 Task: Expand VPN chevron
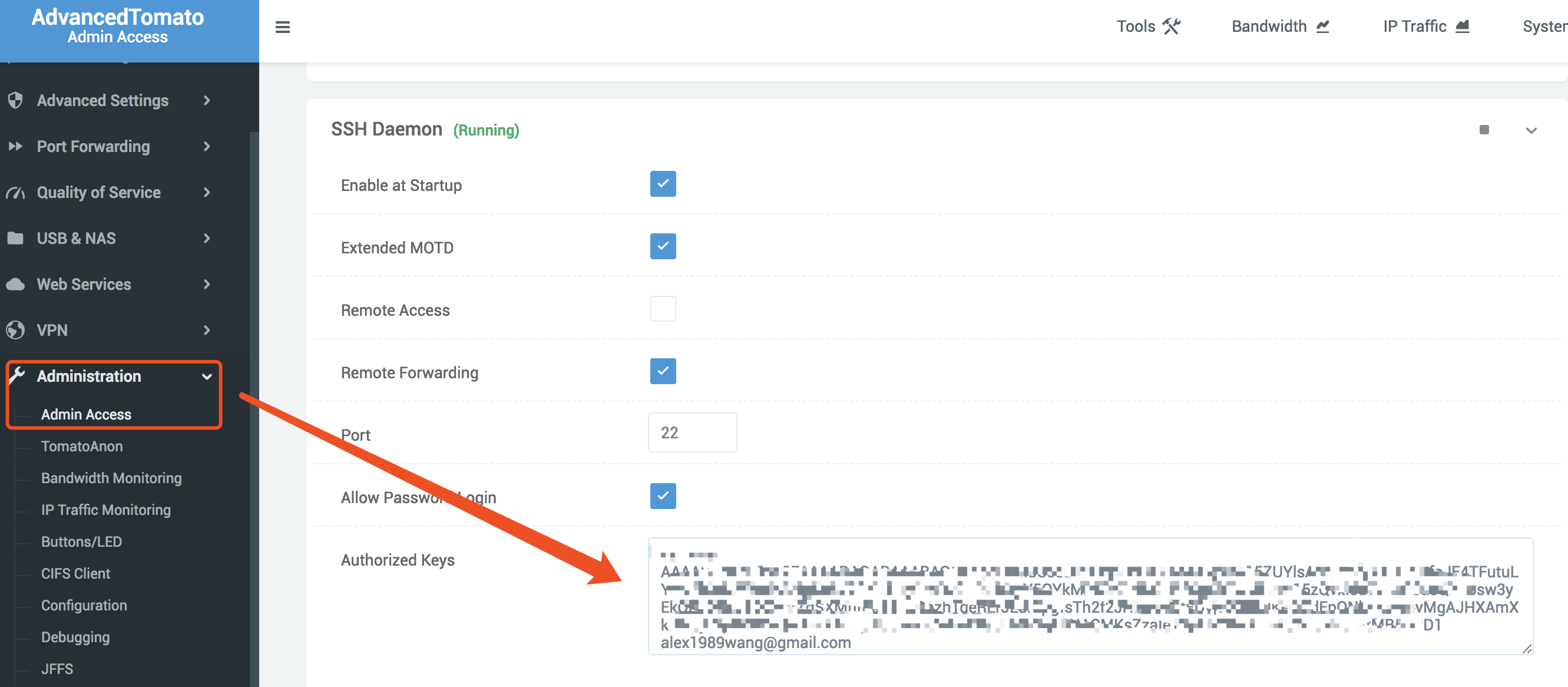click(207, 330)
